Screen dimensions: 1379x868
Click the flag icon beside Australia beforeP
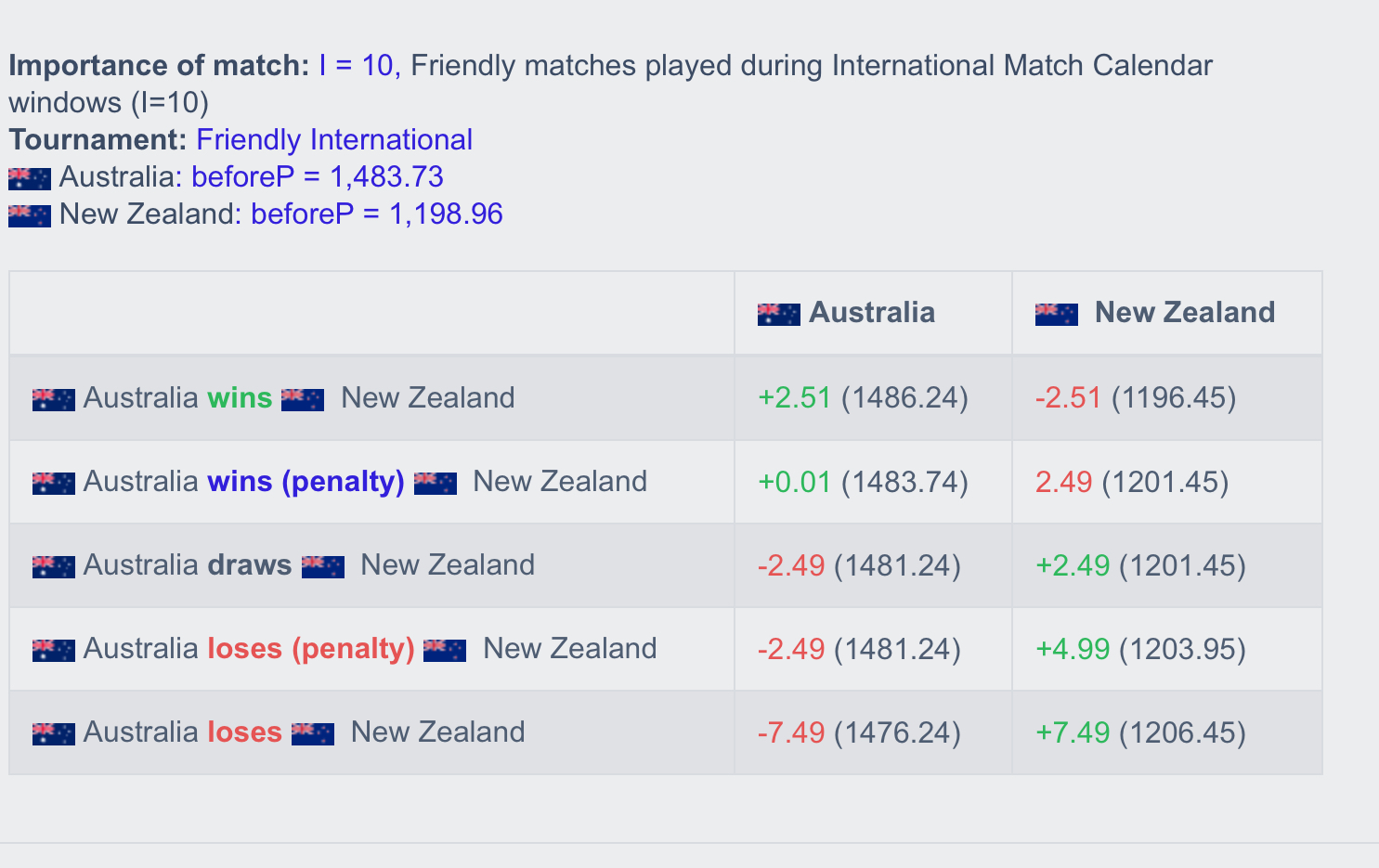click(30, 178)
